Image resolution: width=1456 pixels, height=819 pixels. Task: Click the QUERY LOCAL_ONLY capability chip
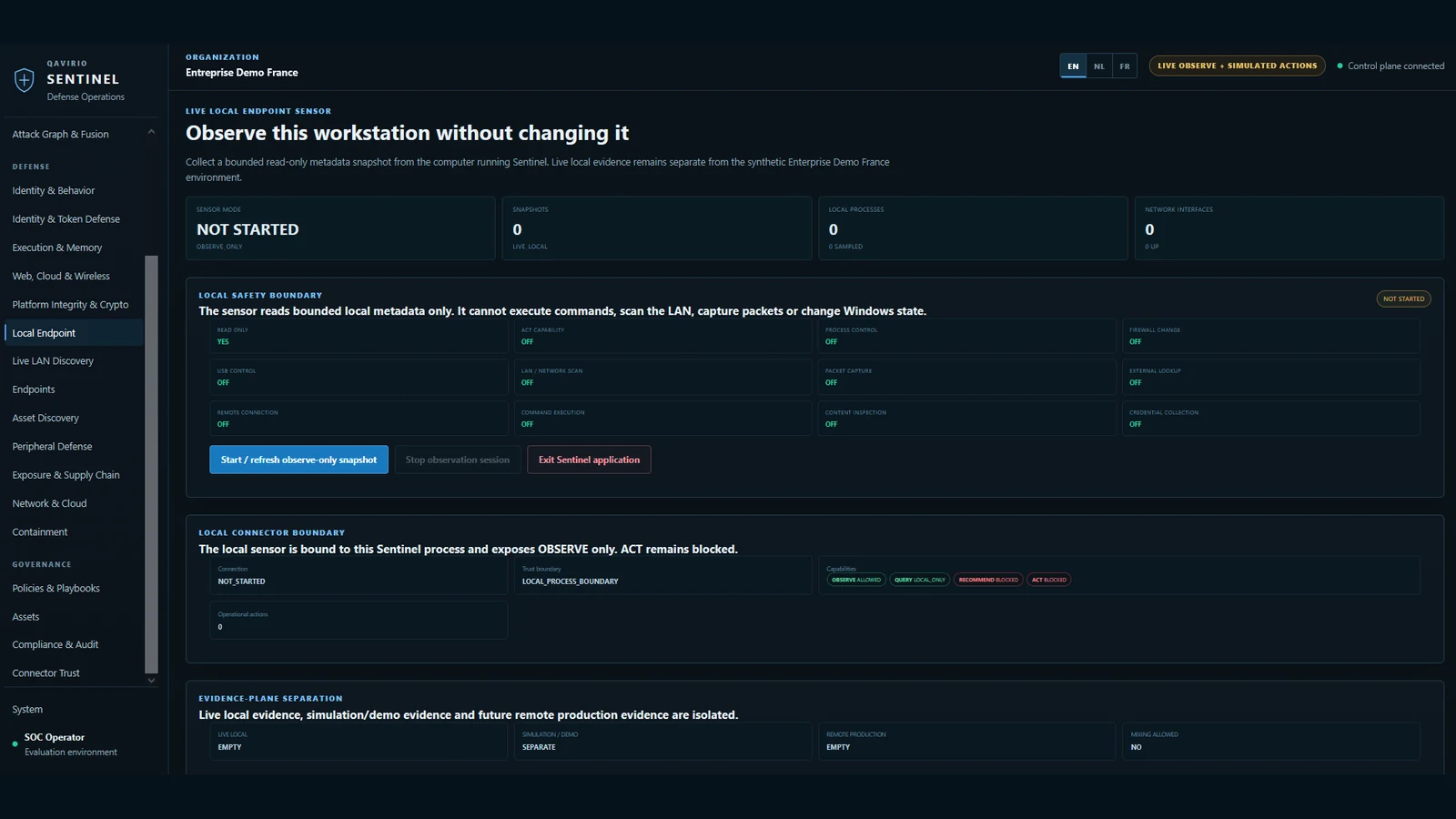point(920,580)
